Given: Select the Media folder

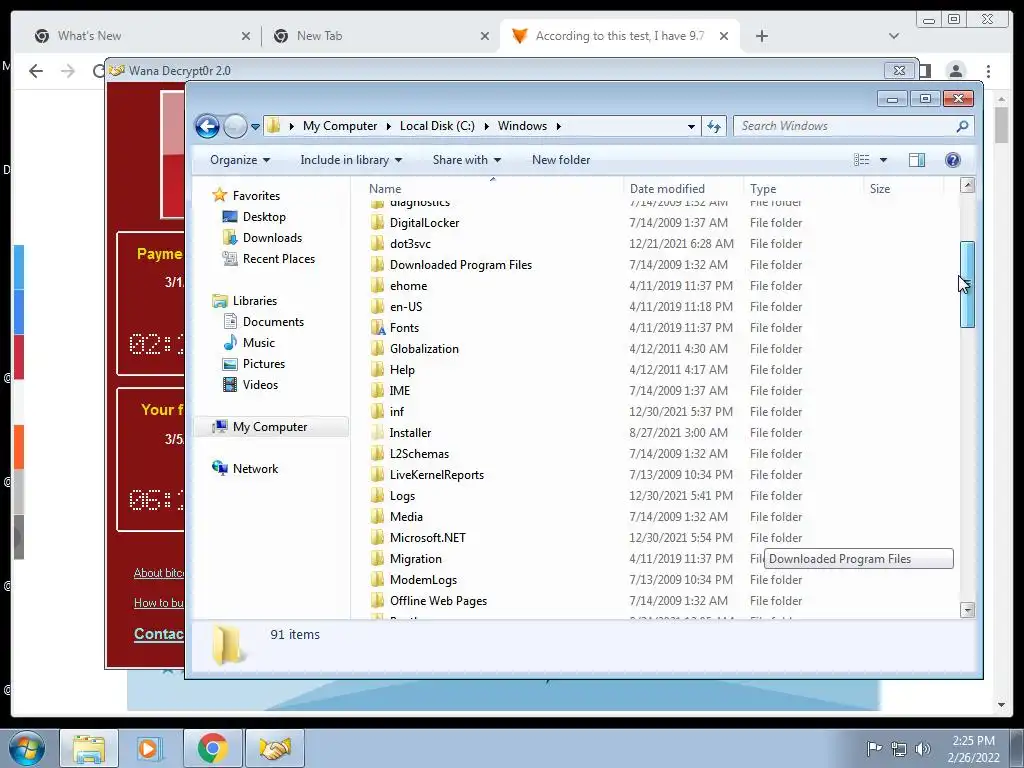Looking at the screenshot, I should coord(406,517).
